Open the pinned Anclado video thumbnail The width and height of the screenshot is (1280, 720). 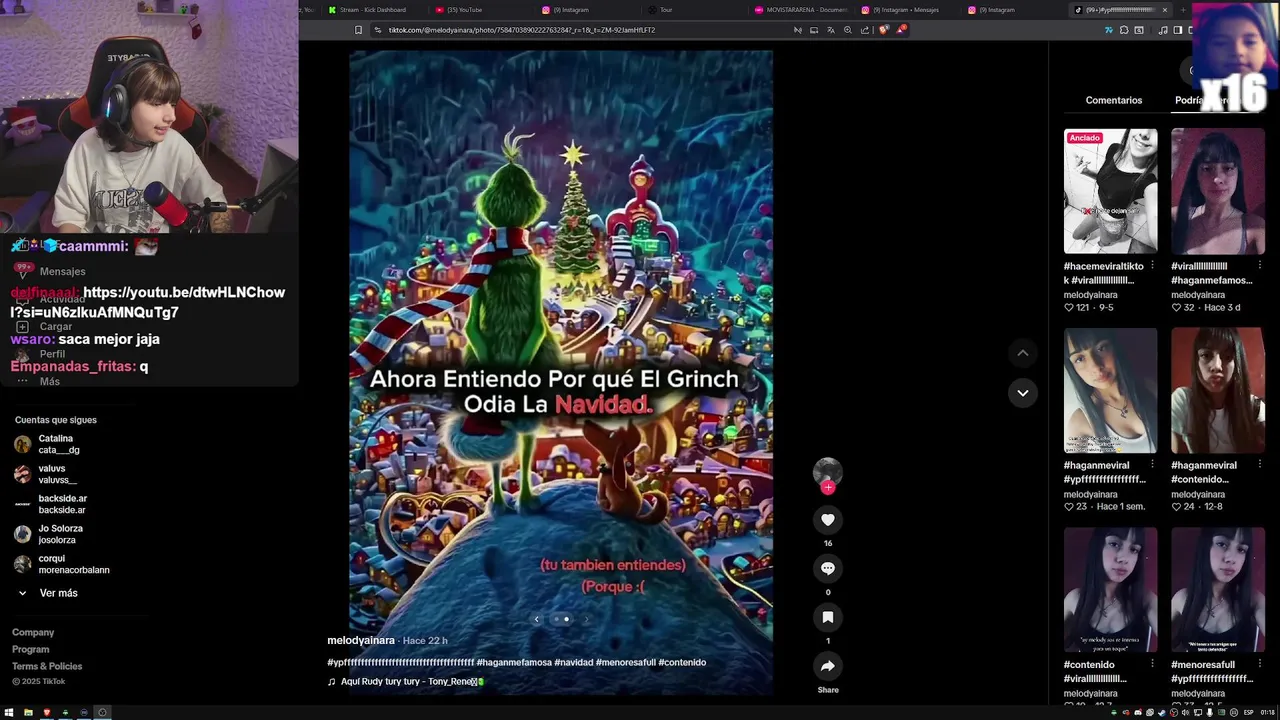click(1110, 191)
